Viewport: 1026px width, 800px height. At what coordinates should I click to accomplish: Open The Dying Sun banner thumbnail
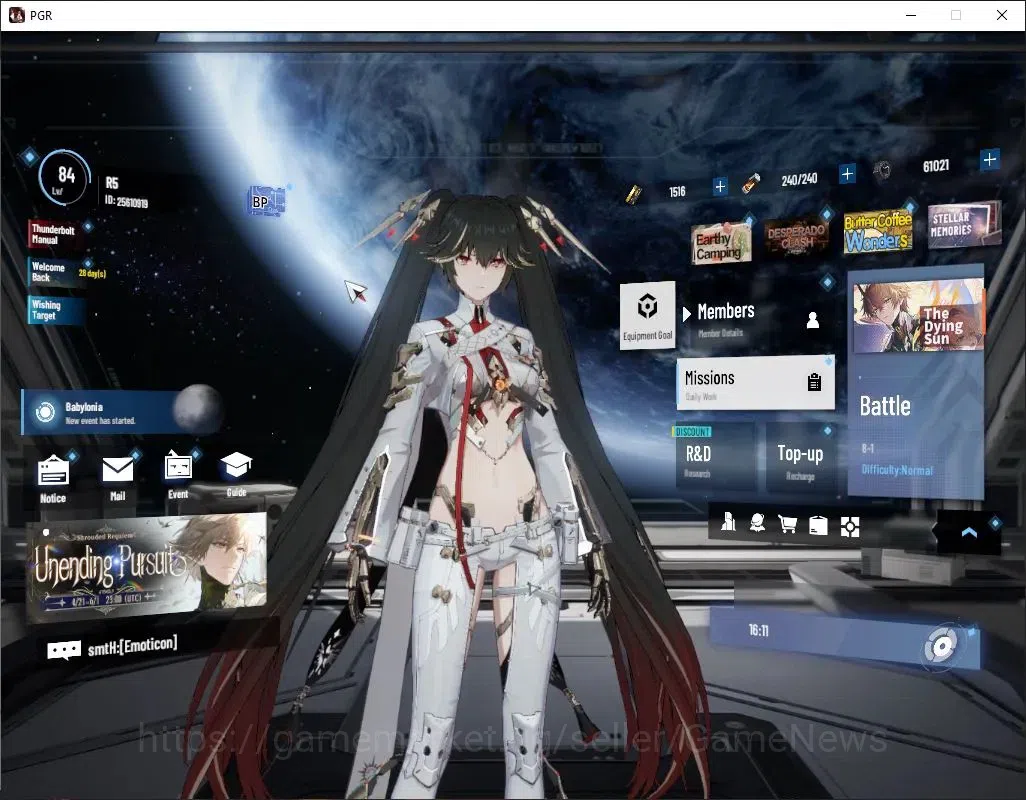918,316
